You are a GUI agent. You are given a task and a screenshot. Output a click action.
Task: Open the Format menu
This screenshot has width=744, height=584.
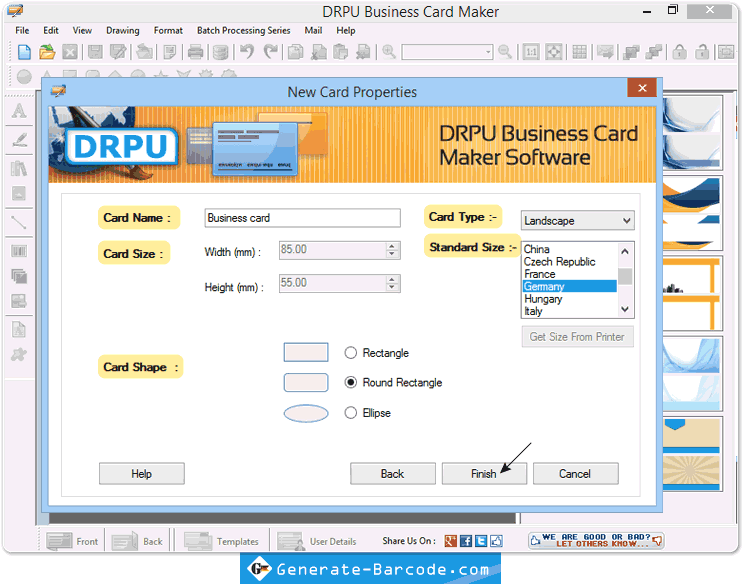point(168,30)
